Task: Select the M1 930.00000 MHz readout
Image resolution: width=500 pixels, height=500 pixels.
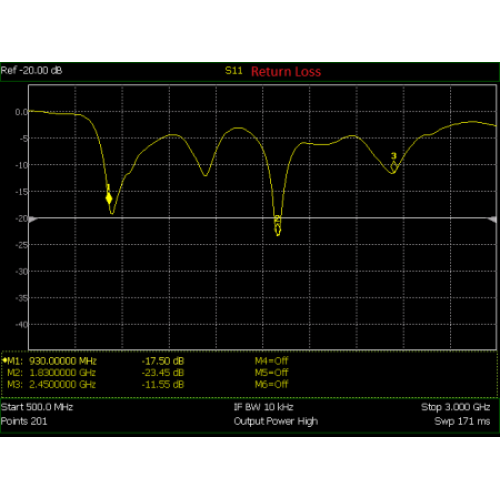Action: click(x=52, y=361)
